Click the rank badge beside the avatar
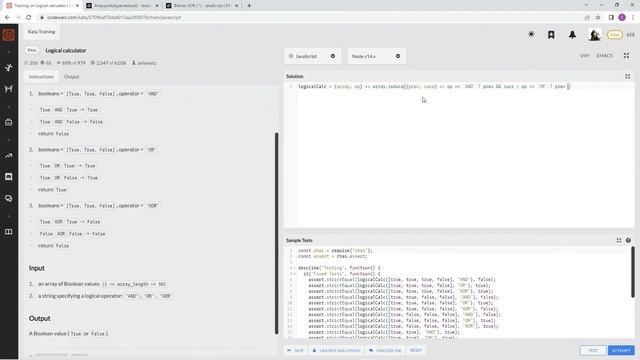The width and height of the screenshot is (640, 360). click(x=614, y=35)
